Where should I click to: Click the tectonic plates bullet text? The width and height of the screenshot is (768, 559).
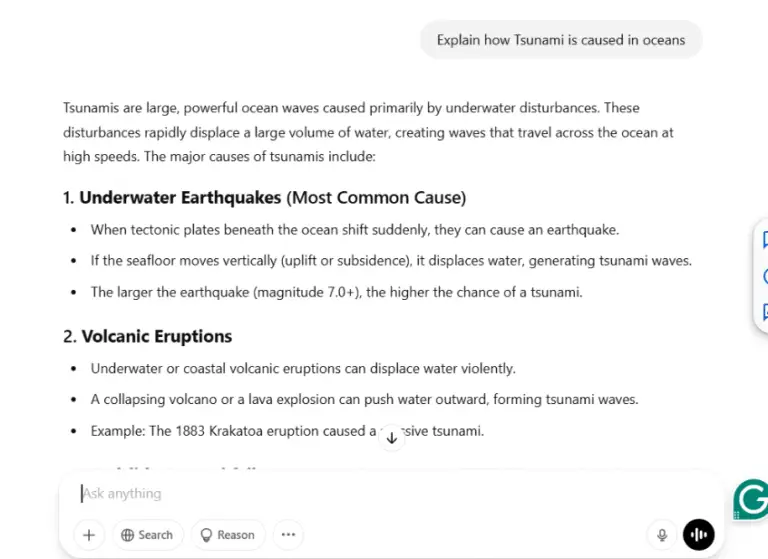[355, 229]
